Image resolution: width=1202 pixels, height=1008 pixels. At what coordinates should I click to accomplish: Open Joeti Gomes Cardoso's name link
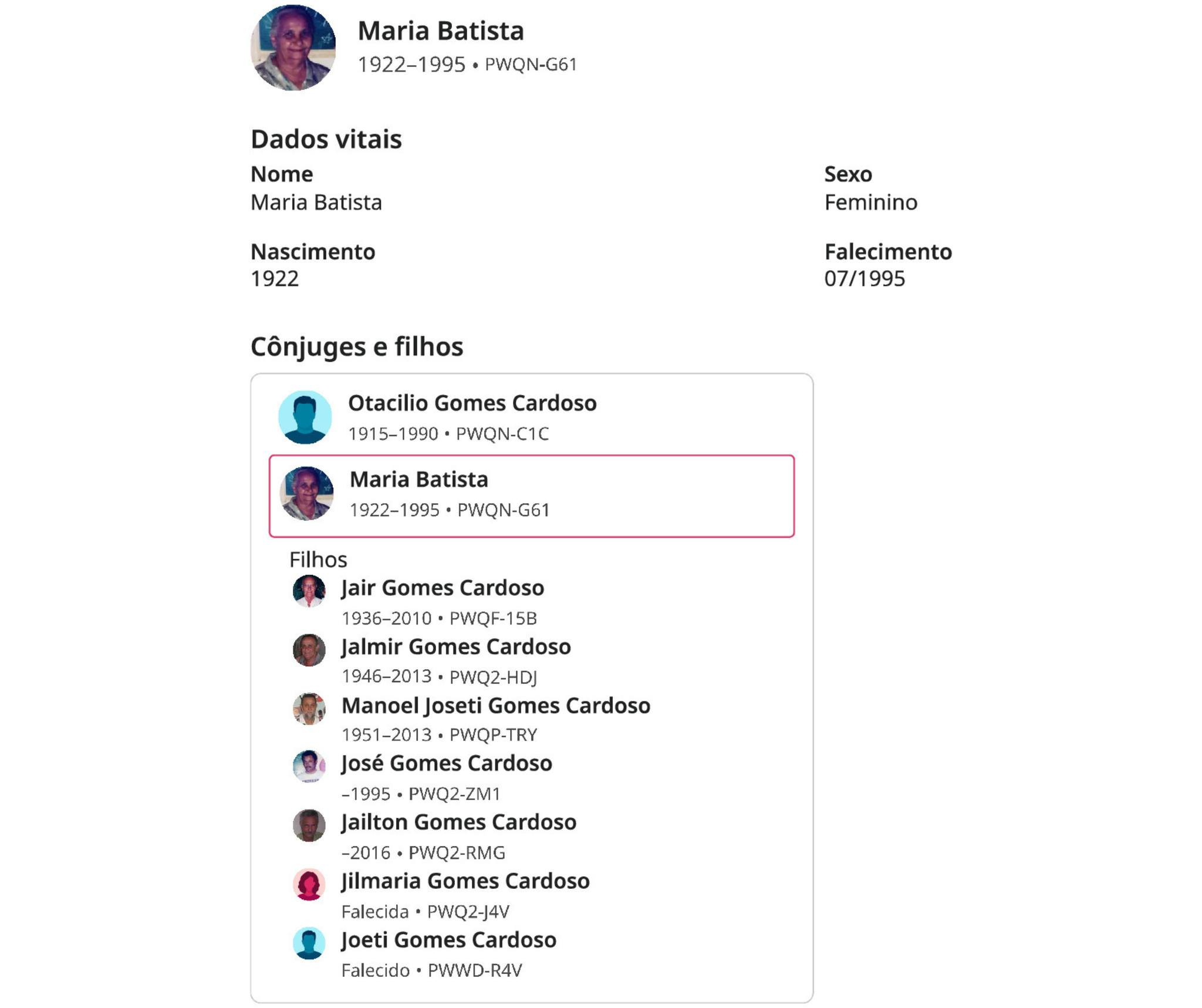coord(449,940)
